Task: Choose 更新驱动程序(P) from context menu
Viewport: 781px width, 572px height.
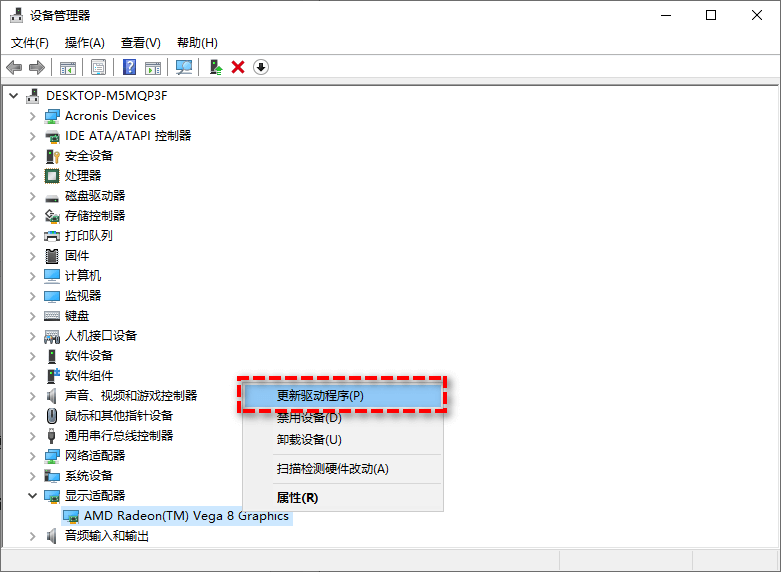Action: point(320,395)
